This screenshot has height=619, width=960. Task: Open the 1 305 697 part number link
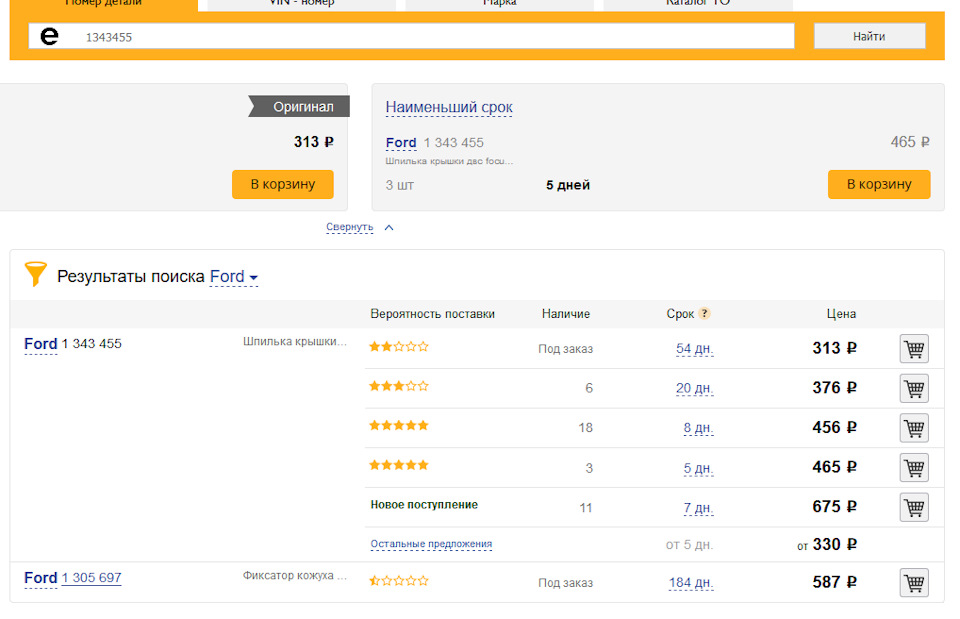(91, 578)
